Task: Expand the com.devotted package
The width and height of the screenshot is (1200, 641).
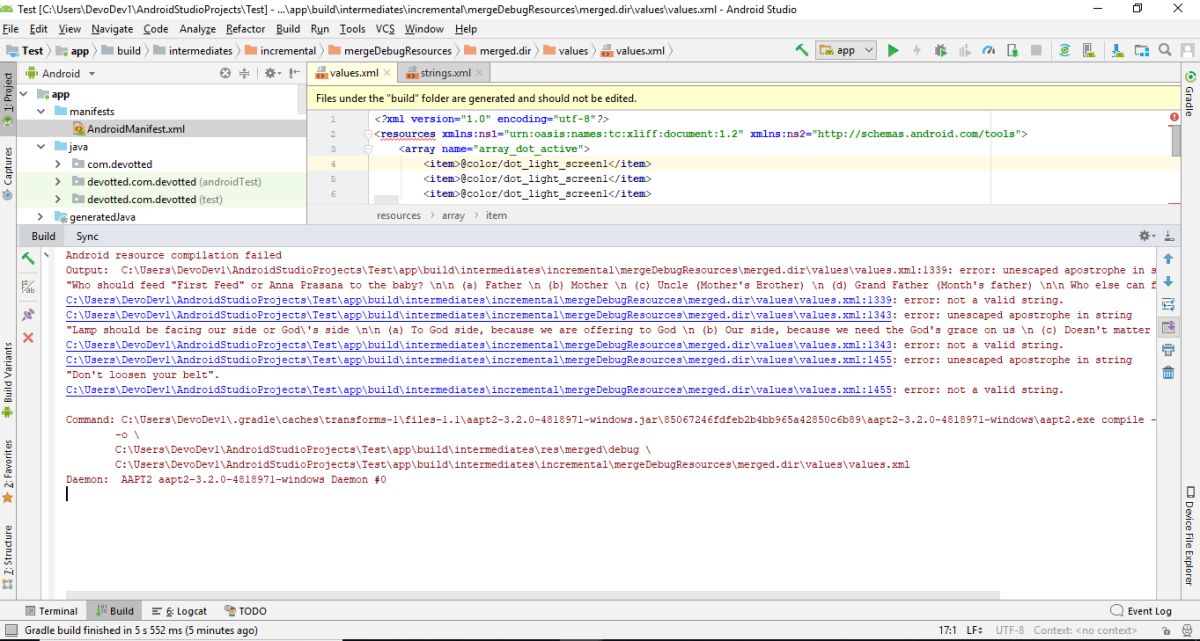Action: tap(58, 164)
